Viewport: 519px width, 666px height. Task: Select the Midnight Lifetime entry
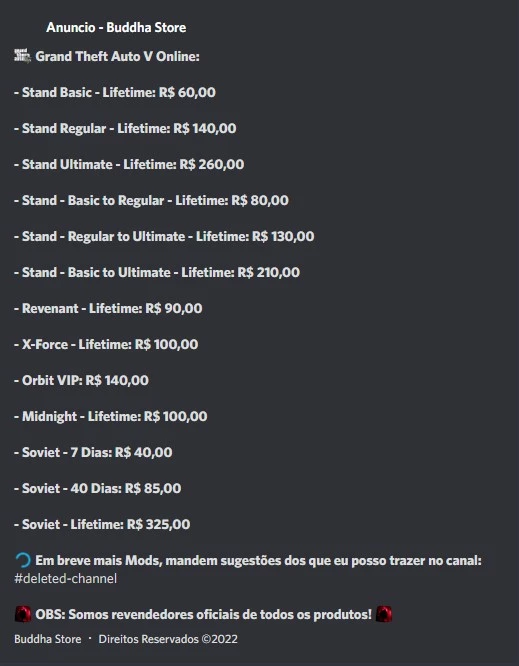pos(111,416)
